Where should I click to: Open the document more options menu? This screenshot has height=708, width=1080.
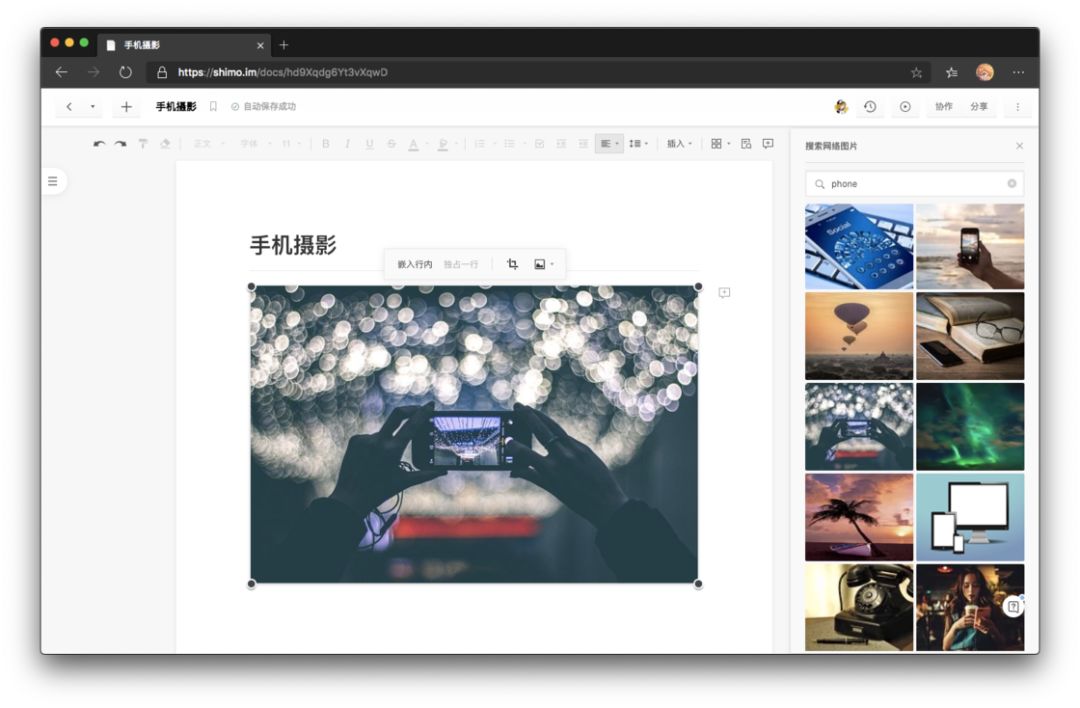pyautogui.click(x=1017, y=107)
